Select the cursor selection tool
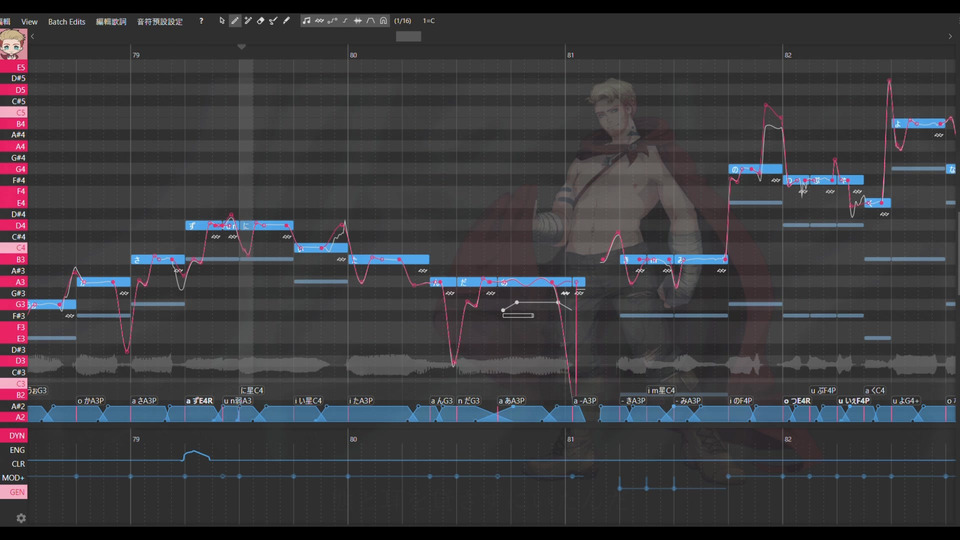Viewport: 960px width, 540px height. point(222,21)
